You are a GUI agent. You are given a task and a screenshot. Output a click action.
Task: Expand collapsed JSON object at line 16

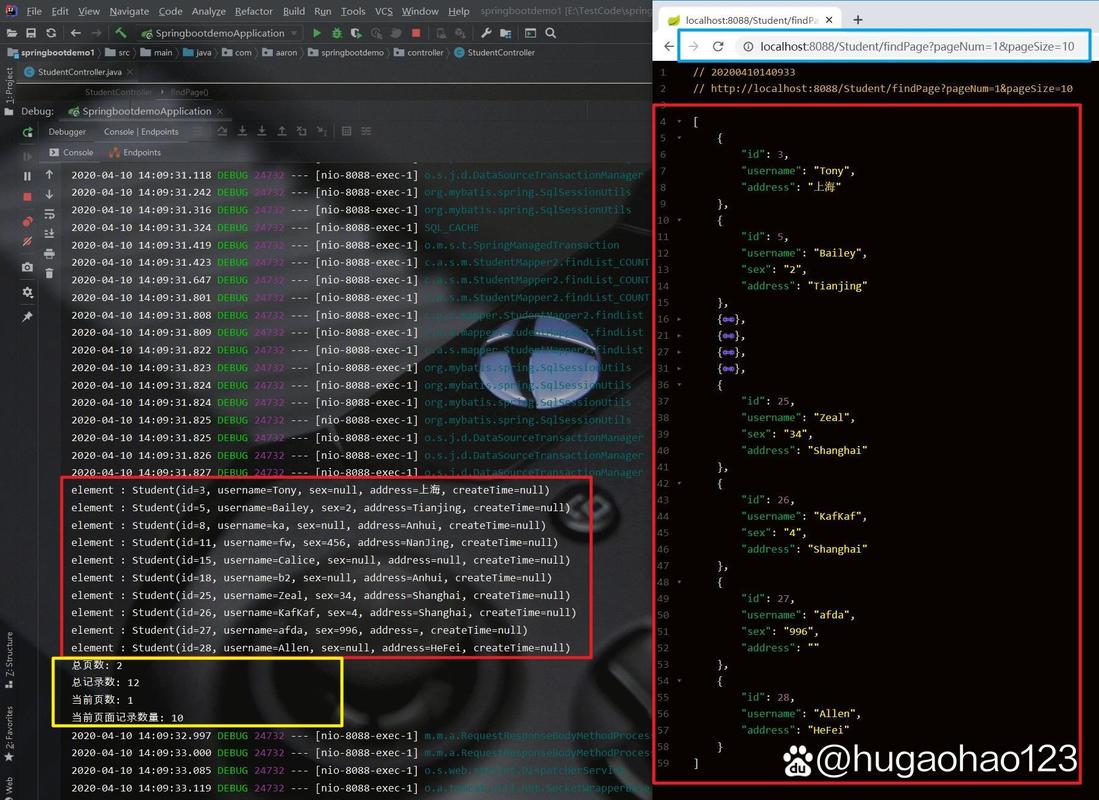click(679, 319)
